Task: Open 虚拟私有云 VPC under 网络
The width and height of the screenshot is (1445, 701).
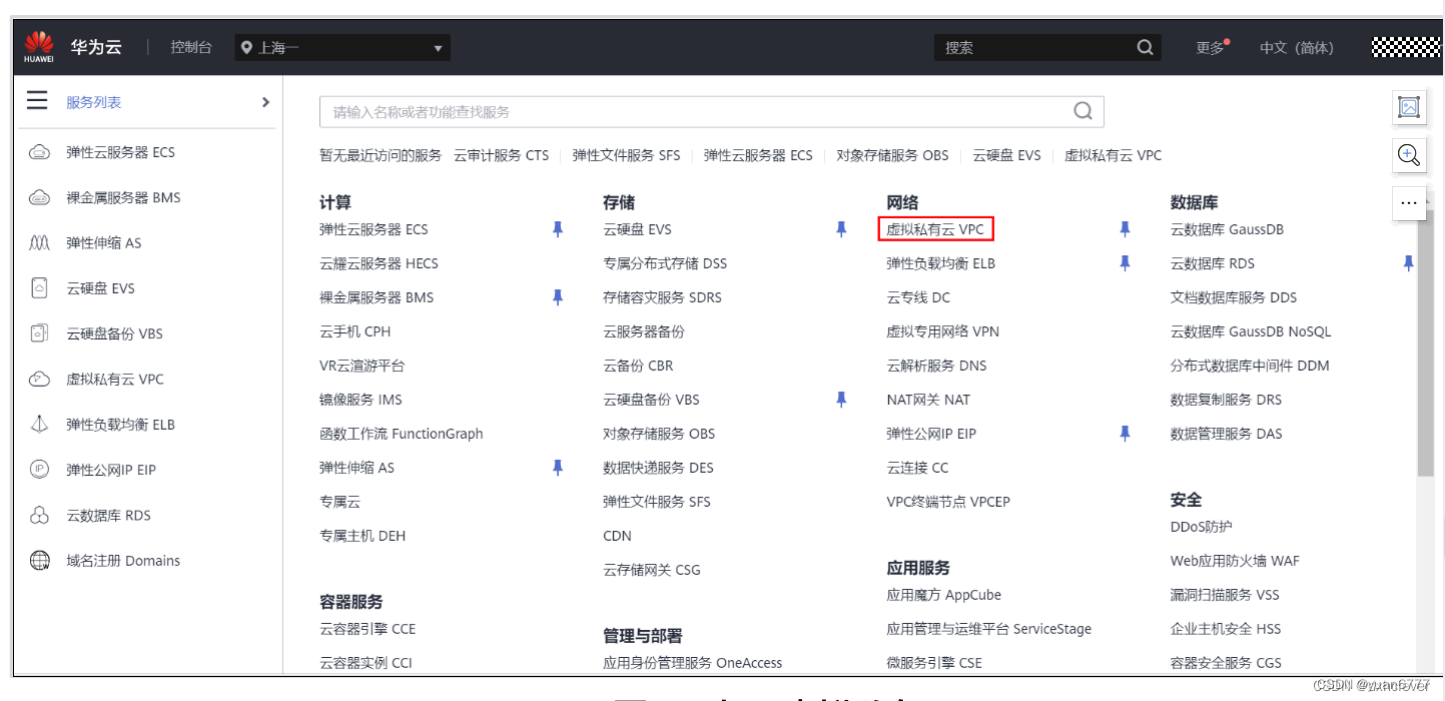Action: [935, 229]
